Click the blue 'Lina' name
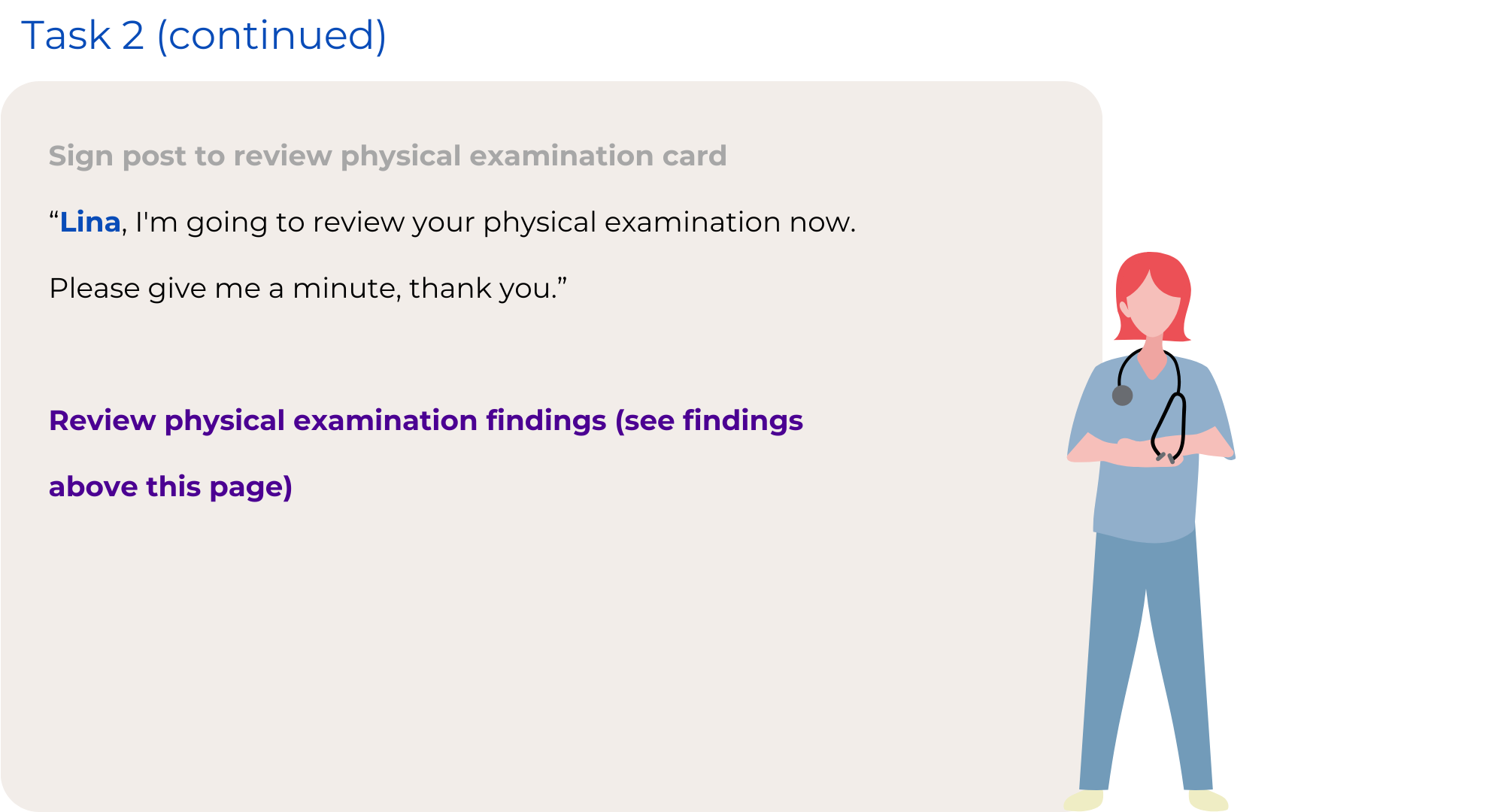1489x812 pixels. 90,223
